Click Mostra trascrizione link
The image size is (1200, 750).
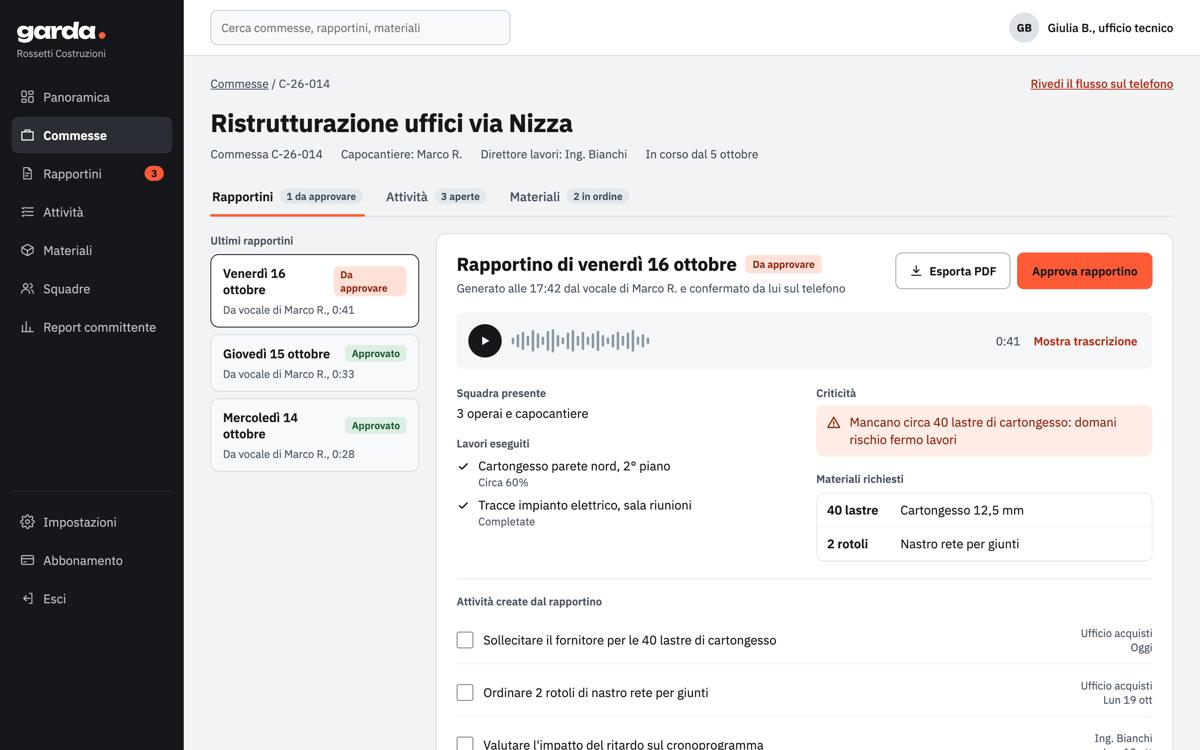[1085, 341]
